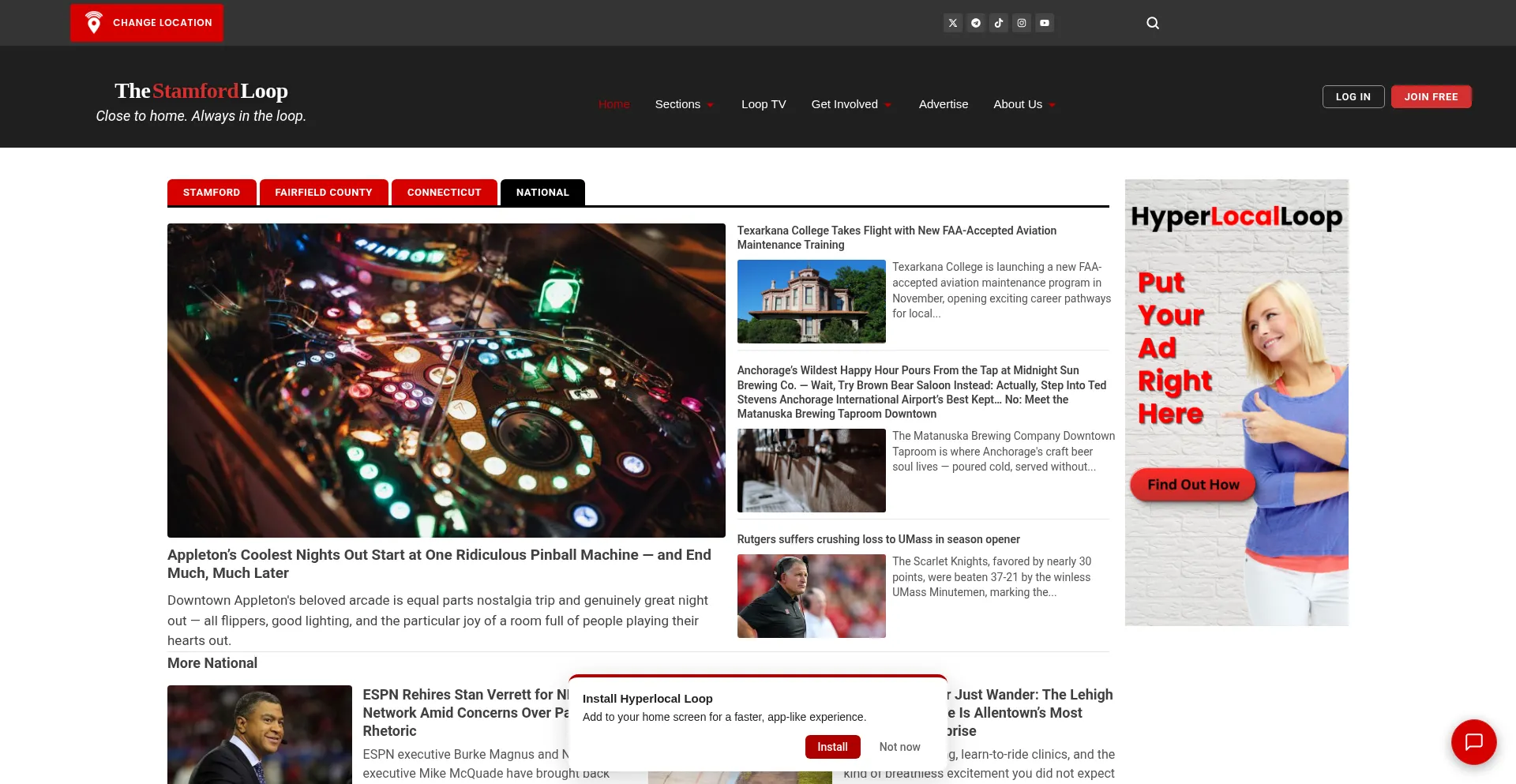Expand the Sections dropdown arrow
The image size is (1516, 784).
(x=710, y=105)
